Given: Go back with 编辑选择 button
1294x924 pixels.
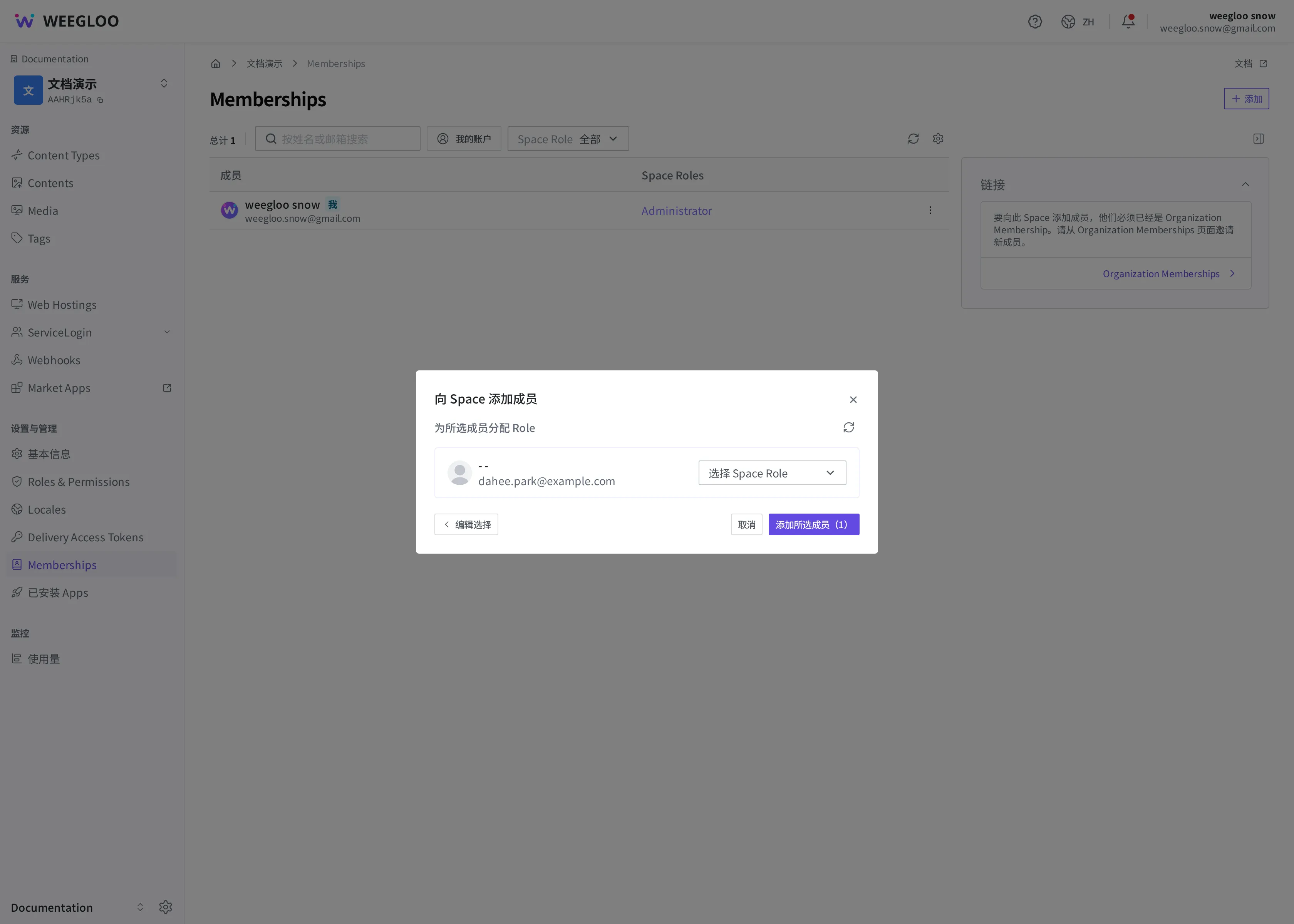Looking at the screenshot, I should [466, 525].
